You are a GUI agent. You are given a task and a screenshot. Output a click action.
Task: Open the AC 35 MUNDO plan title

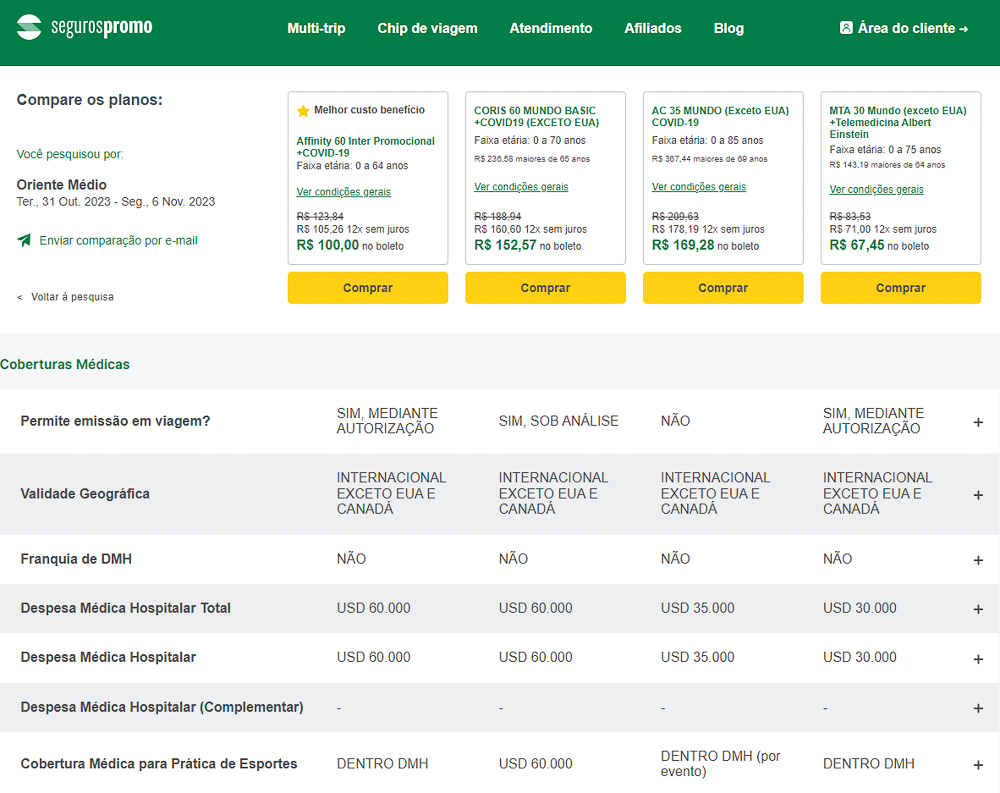pos(720,116)
